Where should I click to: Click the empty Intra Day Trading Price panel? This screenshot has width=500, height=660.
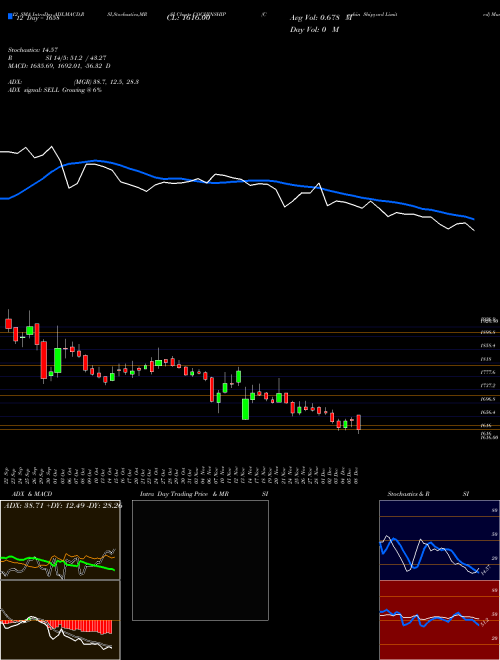(200, 560)
